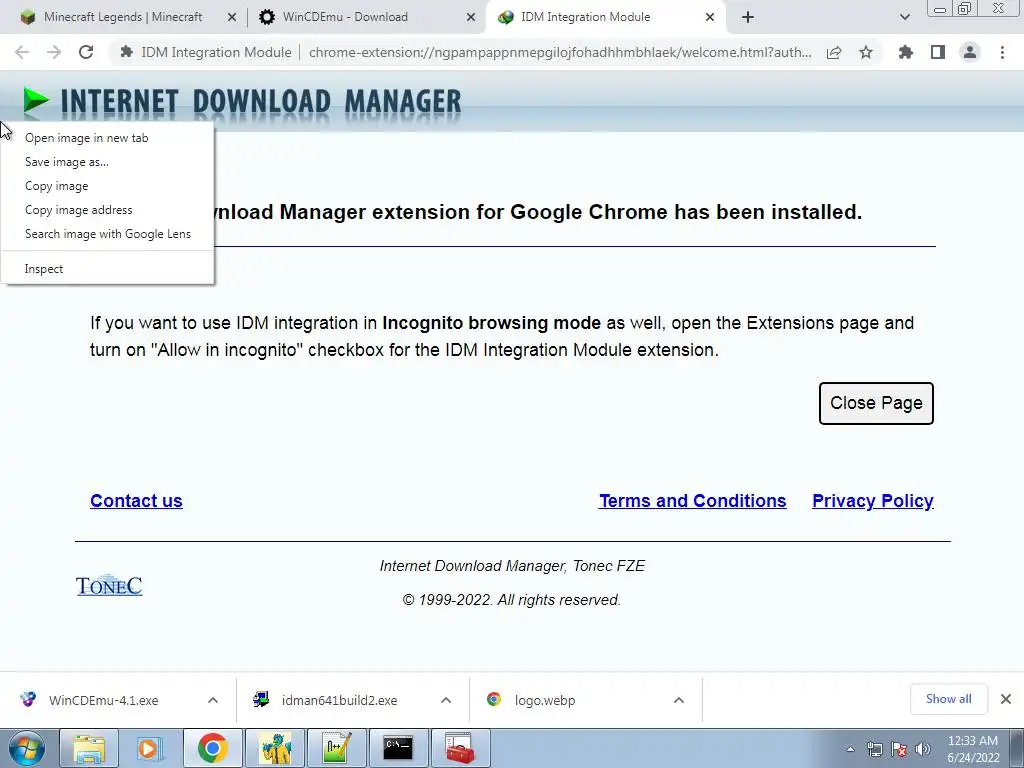Open the Windows Start menu
This screenshot has width=1024, height=768.
click(x=27, y=748)
